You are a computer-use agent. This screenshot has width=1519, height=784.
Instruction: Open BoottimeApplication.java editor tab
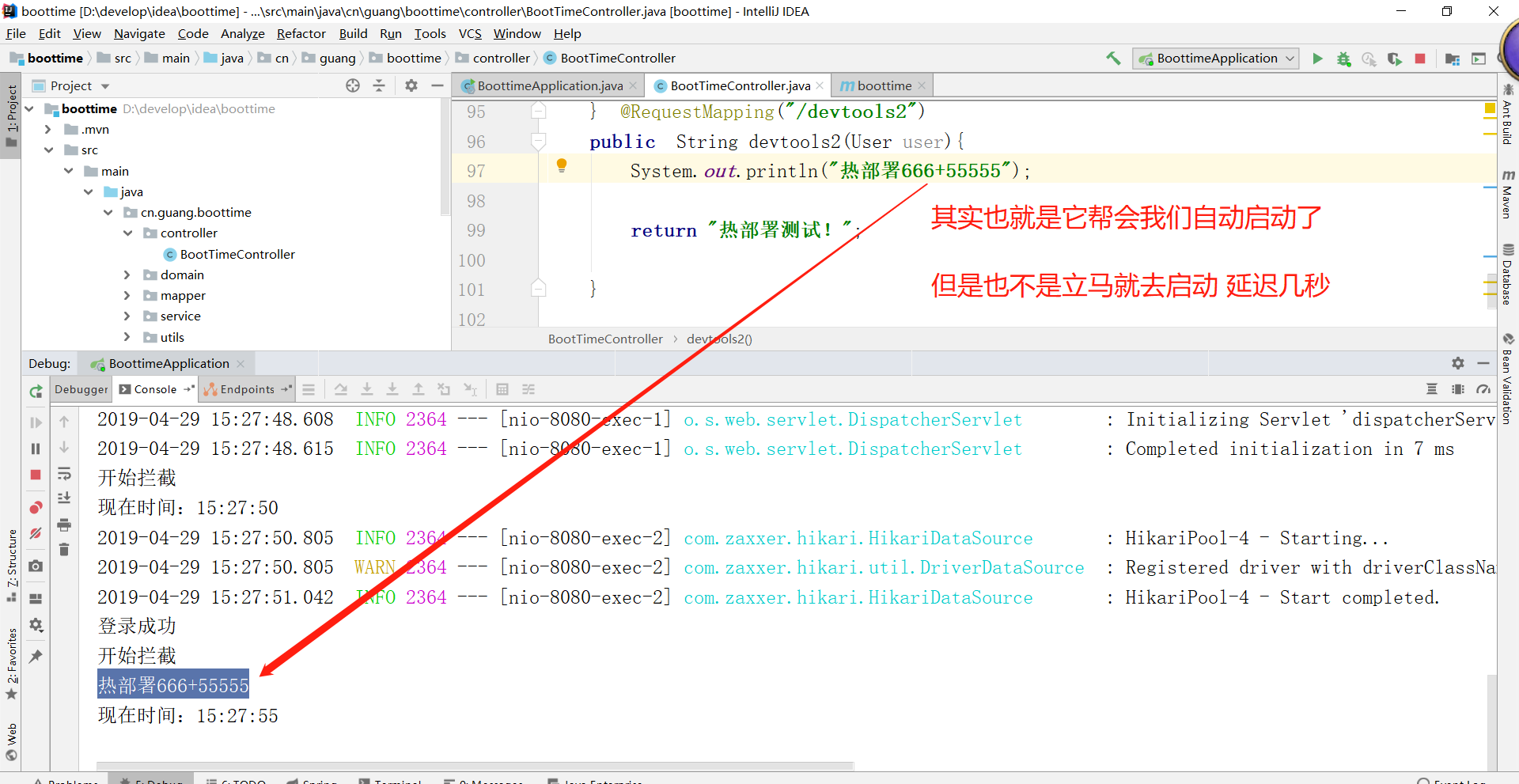(x=550, y=85)
